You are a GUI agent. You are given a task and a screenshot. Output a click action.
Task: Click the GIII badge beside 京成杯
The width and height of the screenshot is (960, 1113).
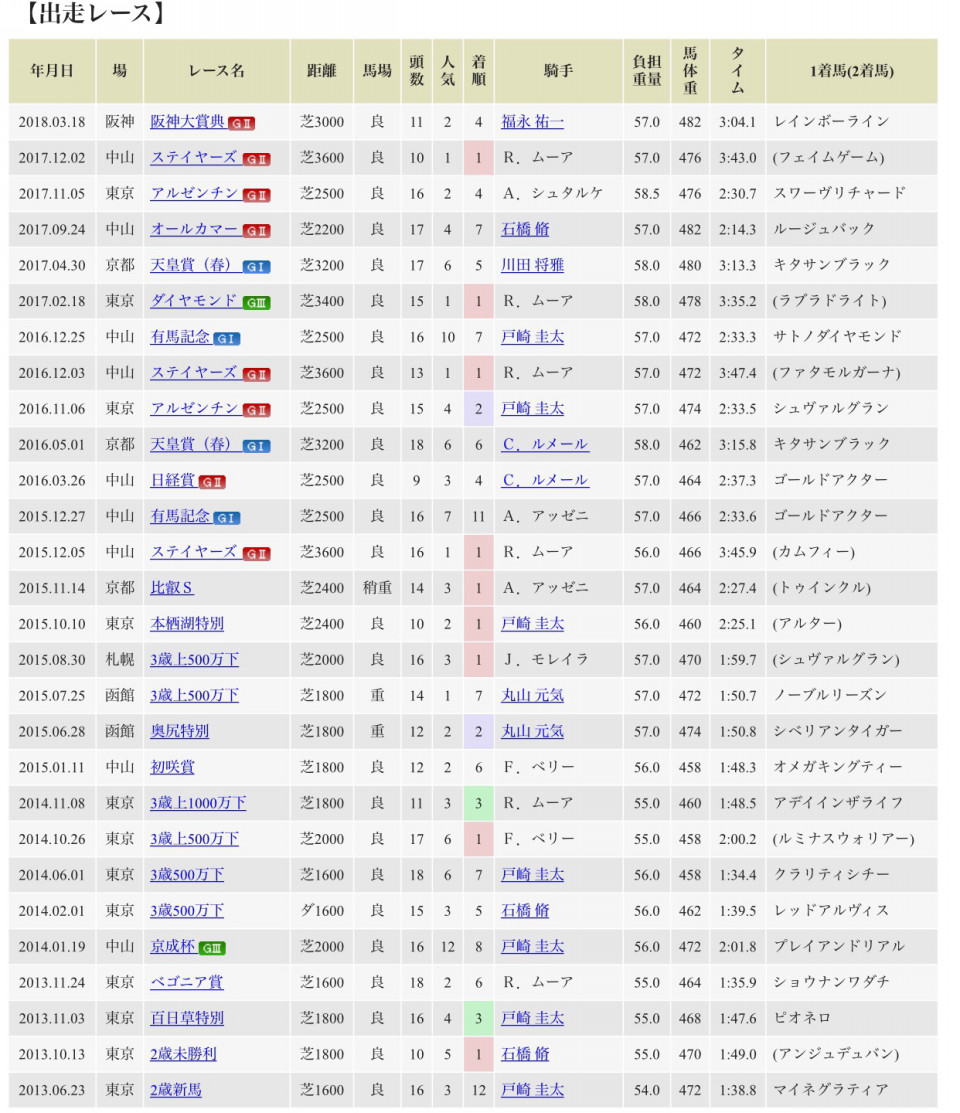pos(212,948)
